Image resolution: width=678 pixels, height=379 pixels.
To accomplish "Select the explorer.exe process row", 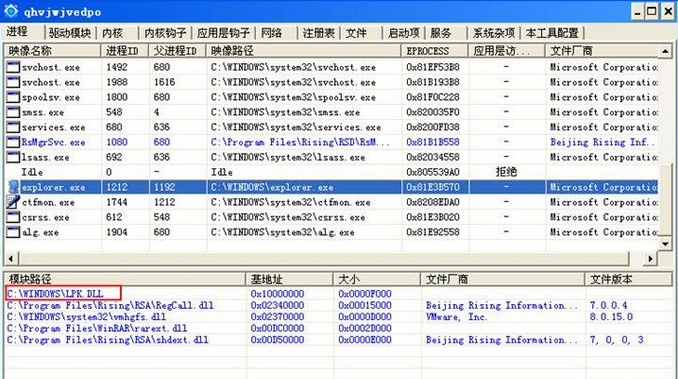I will (331, 187).
